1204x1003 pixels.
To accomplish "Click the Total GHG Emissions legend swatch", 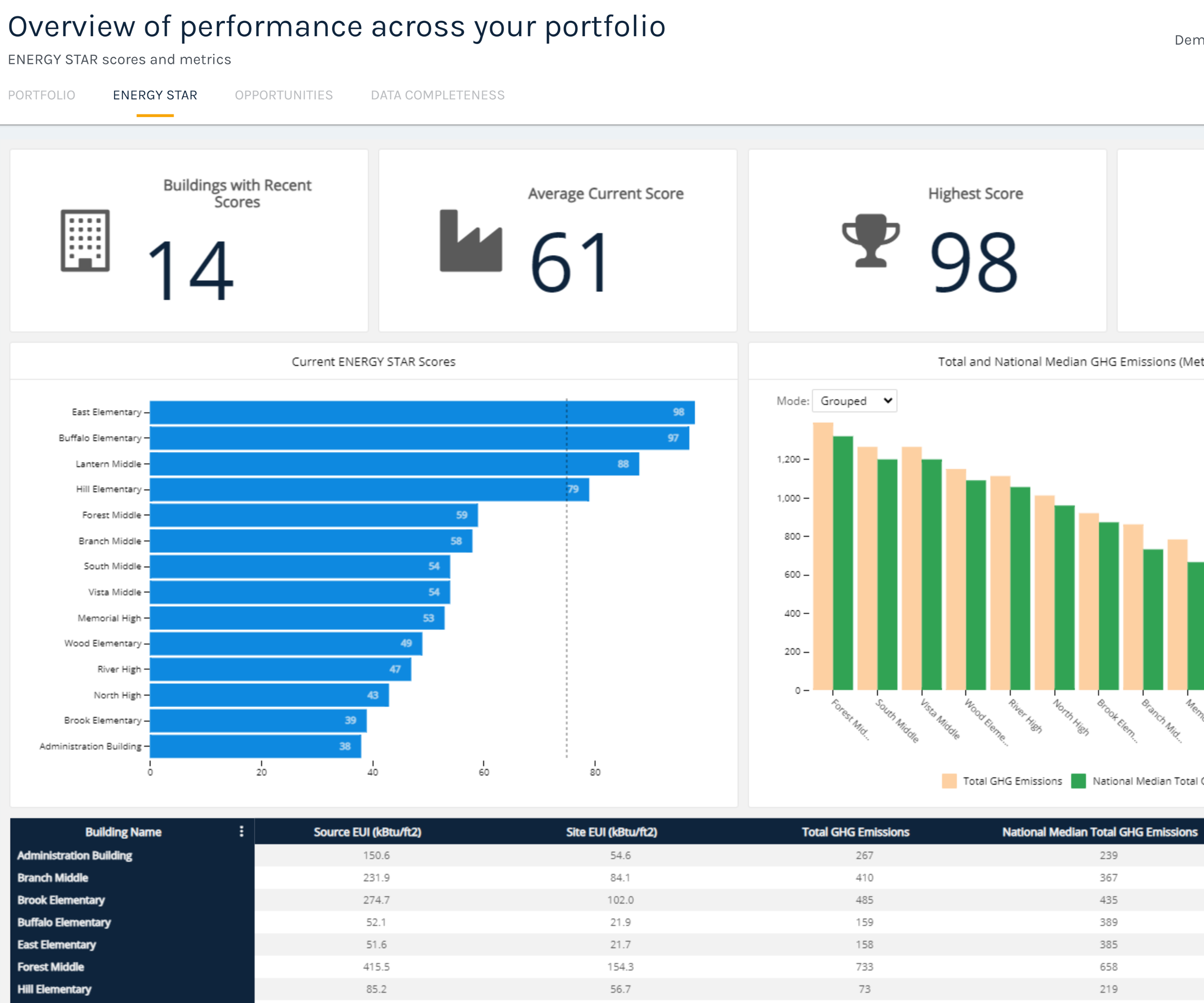I will [x=951, y=781].
